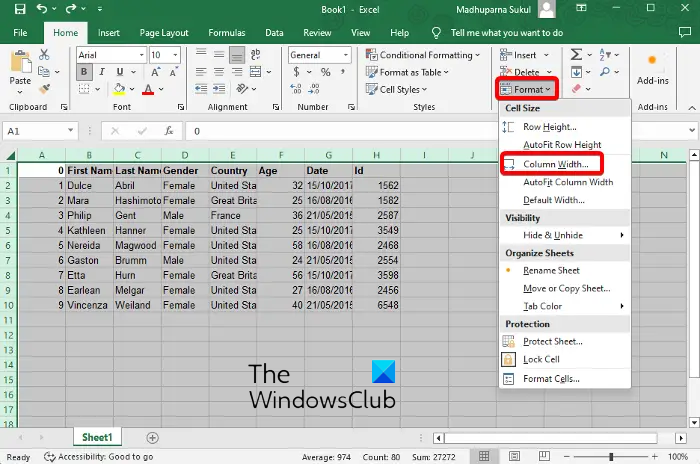Open the Add-ins button
Image resolution: width=700 pixels, height=464 pixels.
(x=652, y=70)
